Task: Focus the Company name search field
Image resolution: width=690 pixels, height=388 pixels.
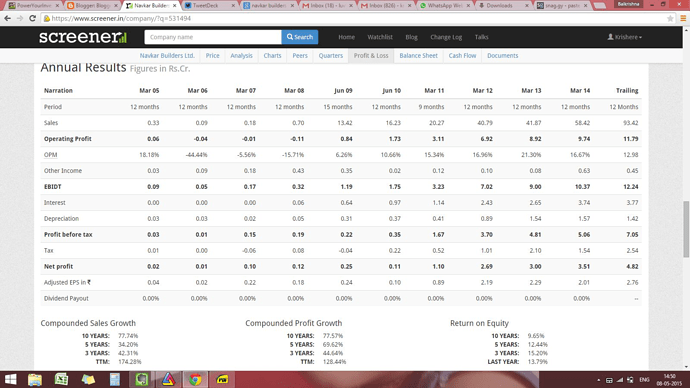Action: pyautogui.click(x=213, y=37)
